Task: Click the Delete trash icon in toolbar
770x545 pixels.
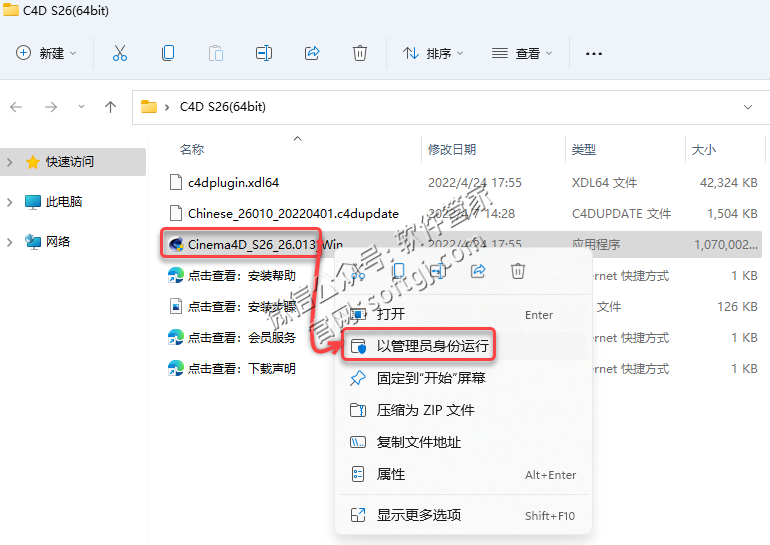Action: coord(360,53)
